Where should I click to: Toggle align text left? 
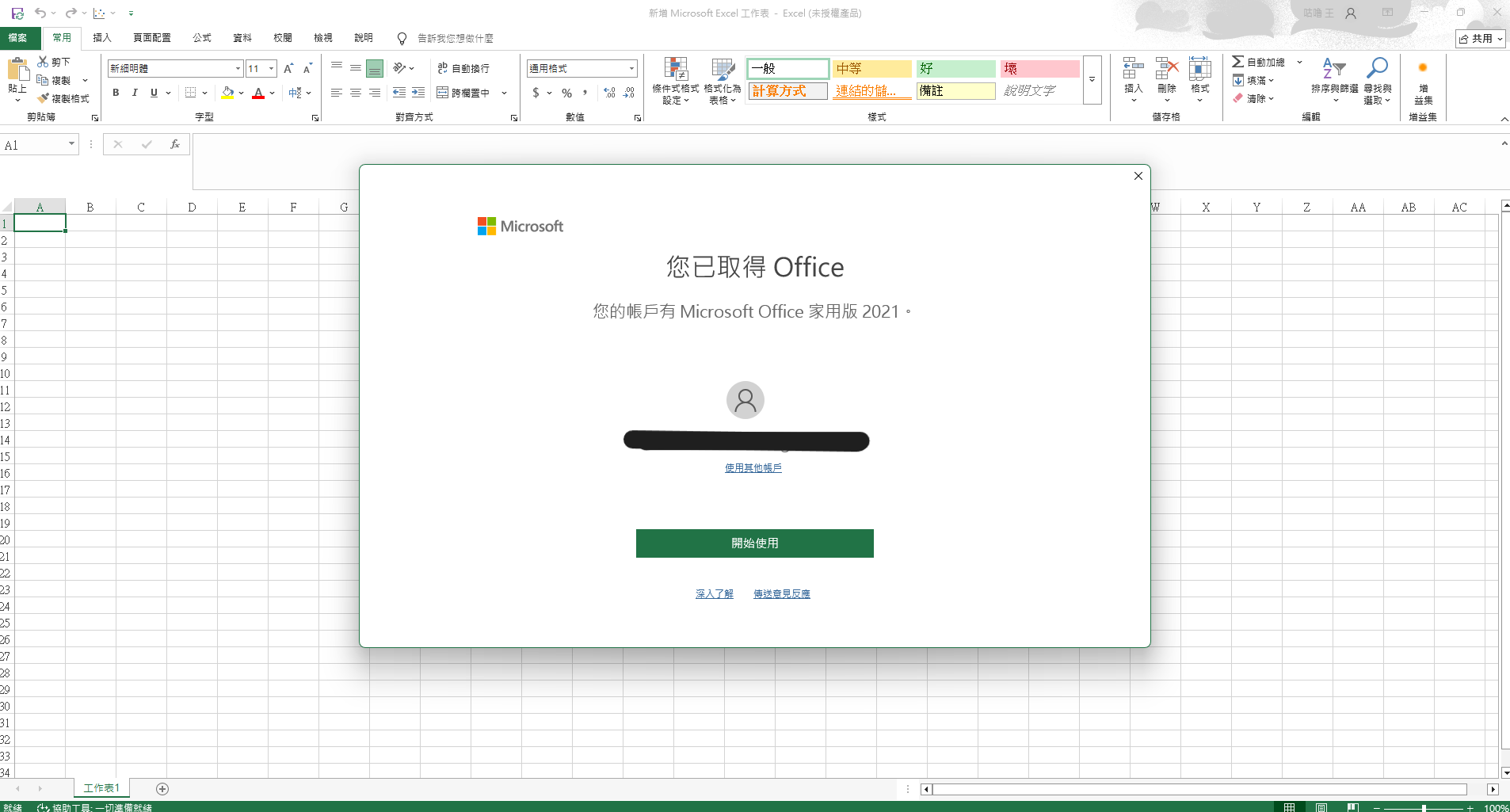pos(337,93)
